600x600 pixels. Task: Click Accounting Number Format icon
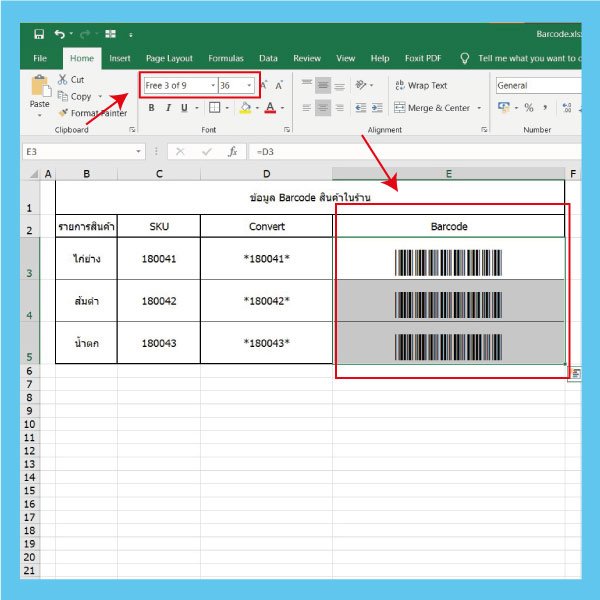tap(504, 108)
